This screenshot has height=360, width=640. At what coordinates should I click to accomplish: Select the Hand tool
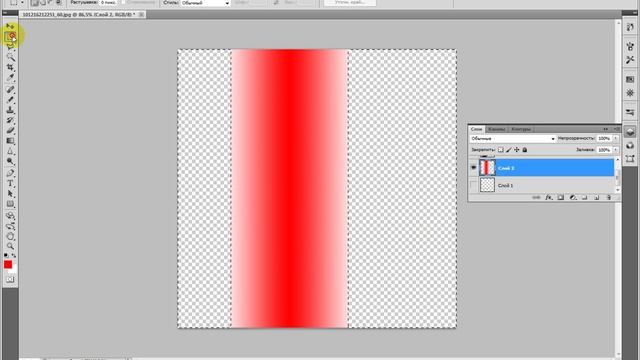(10, 236)
